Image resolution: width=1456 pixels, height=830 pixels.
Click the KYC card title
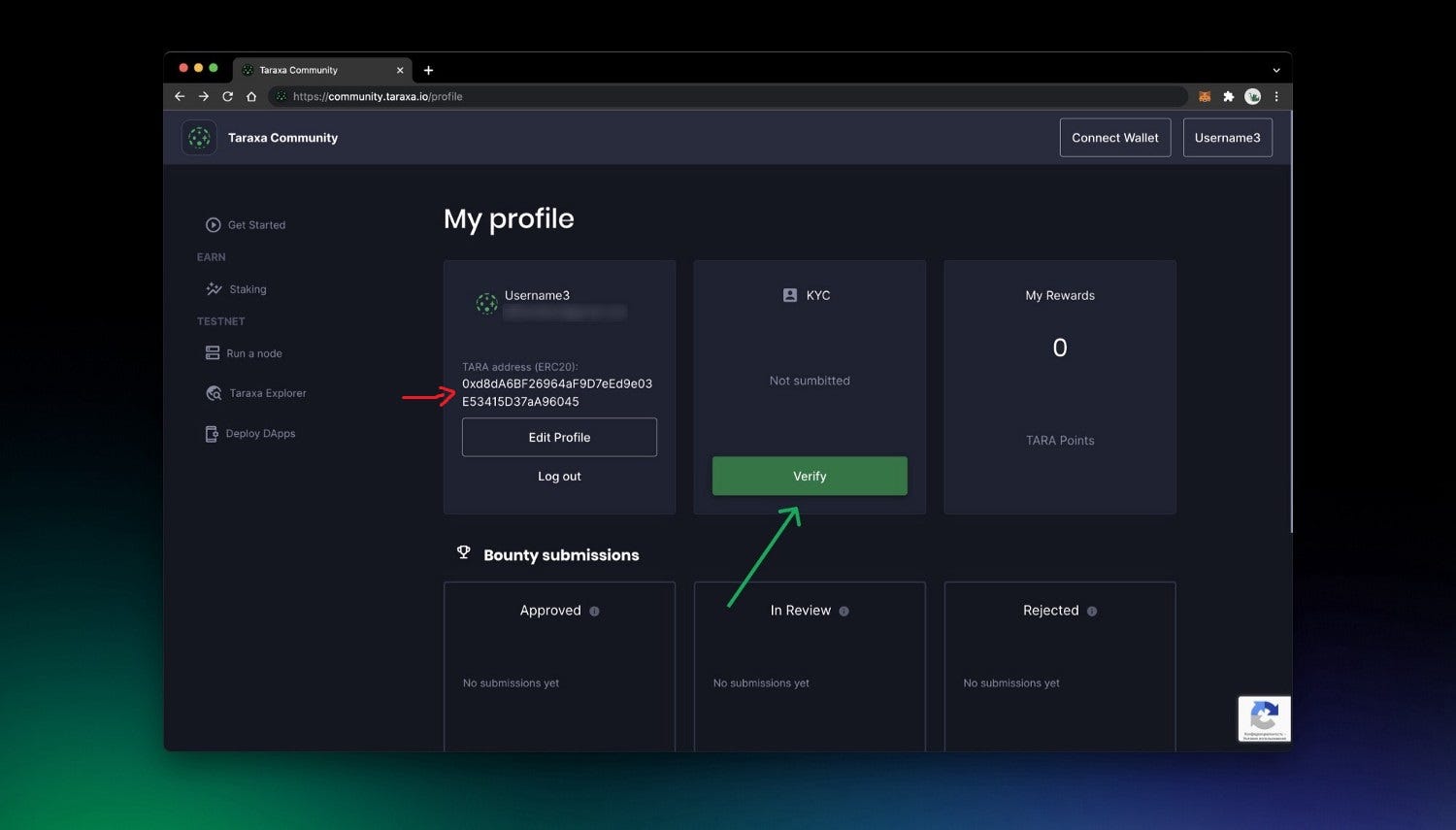click(818, 295)
